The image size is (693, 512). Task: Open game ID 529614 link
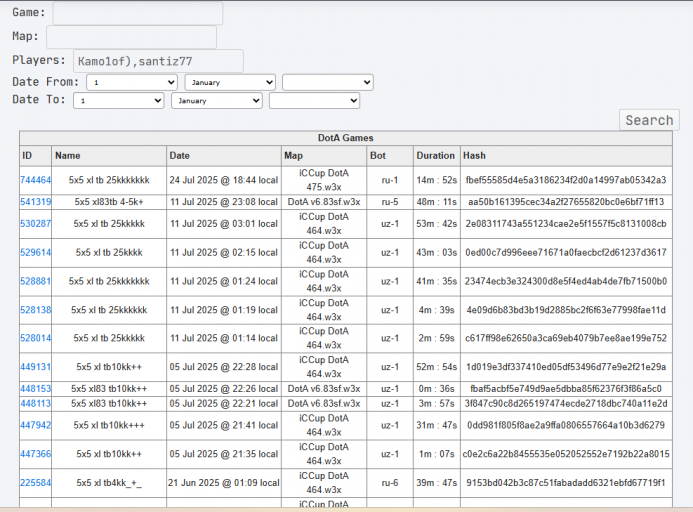pyautogui.click(x=35, y=252)
